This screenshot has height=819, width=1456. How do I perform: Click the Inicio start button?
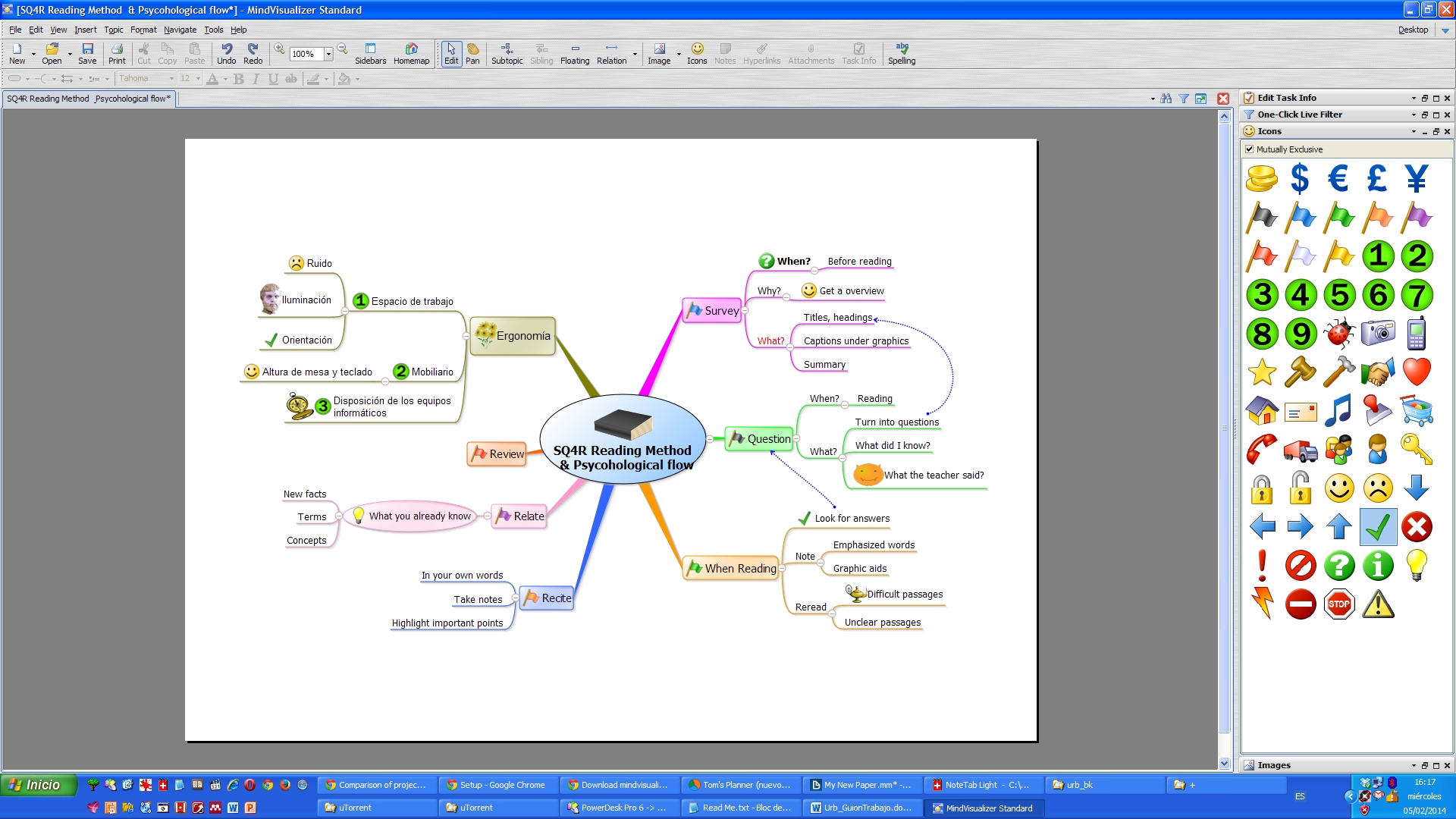[x=39, y=785]
